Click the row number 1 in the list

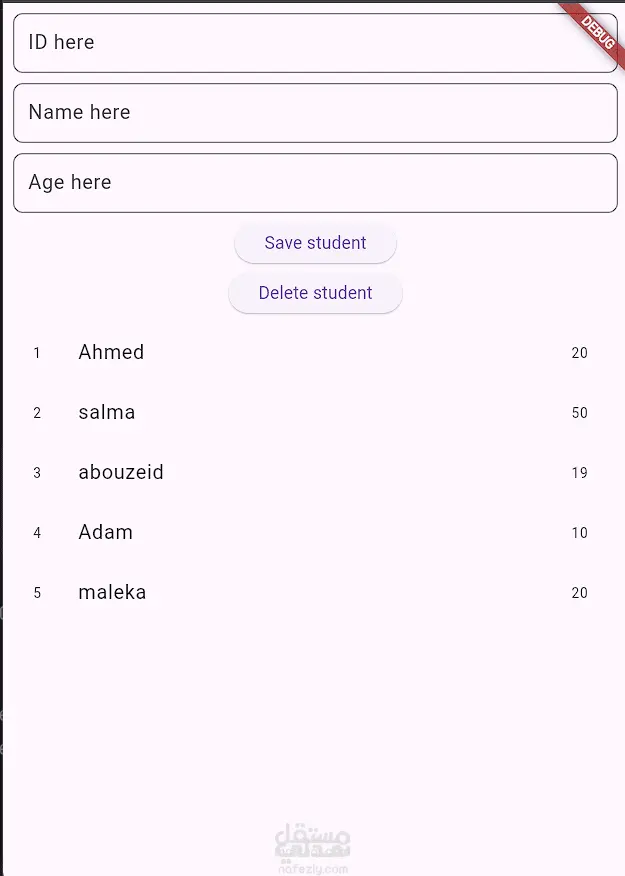click(x=37, y=353)
